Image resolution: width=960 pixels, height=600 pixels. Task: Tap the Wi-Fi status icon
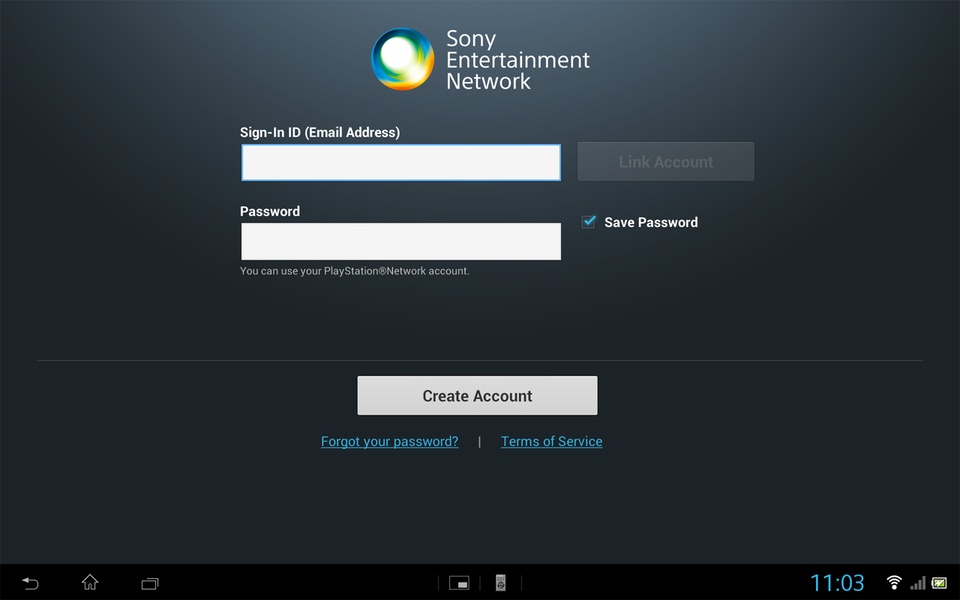tap(894, 582)
